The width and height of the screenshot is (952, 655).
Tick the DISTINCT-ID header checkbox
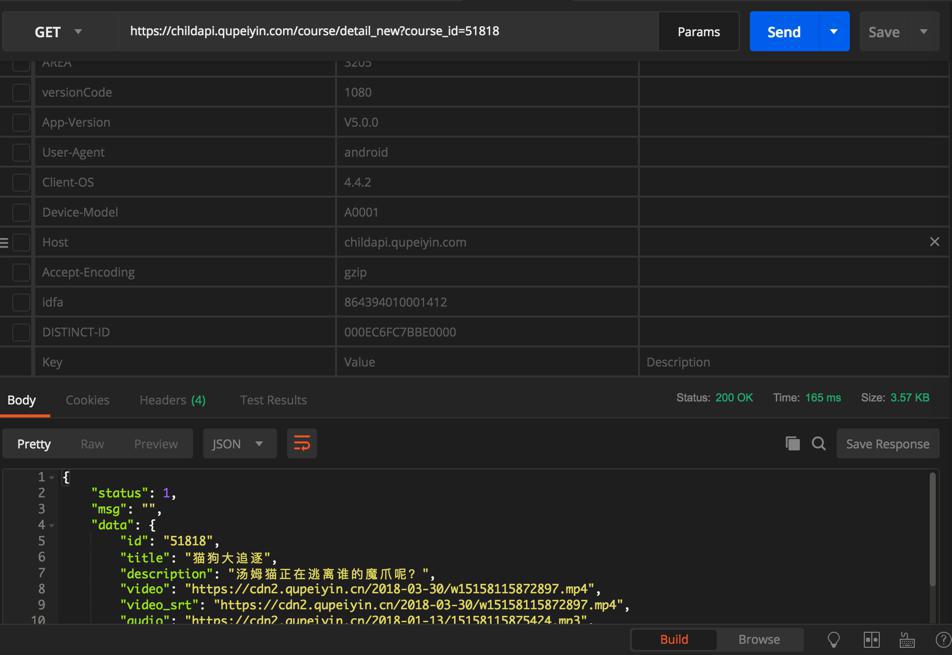tap(20, 332)
